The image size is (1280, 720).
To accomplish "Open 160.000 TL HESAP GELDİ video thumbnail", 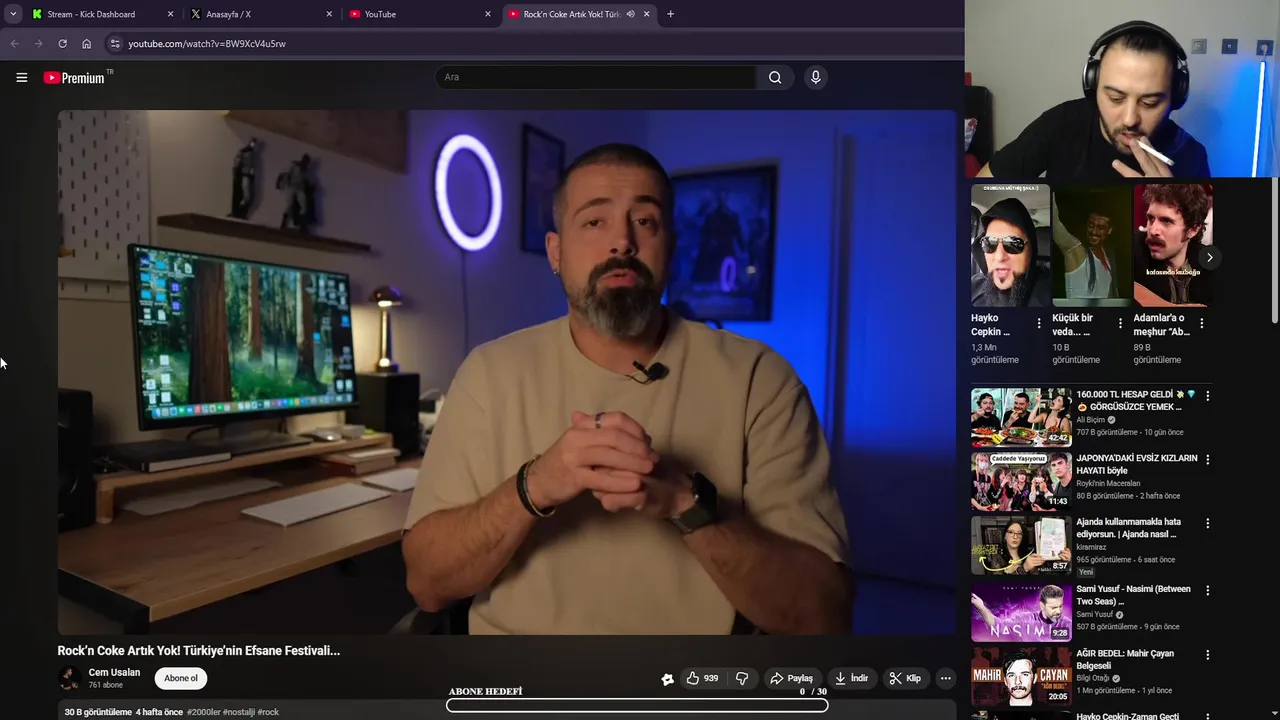I will pos(1021,417).
